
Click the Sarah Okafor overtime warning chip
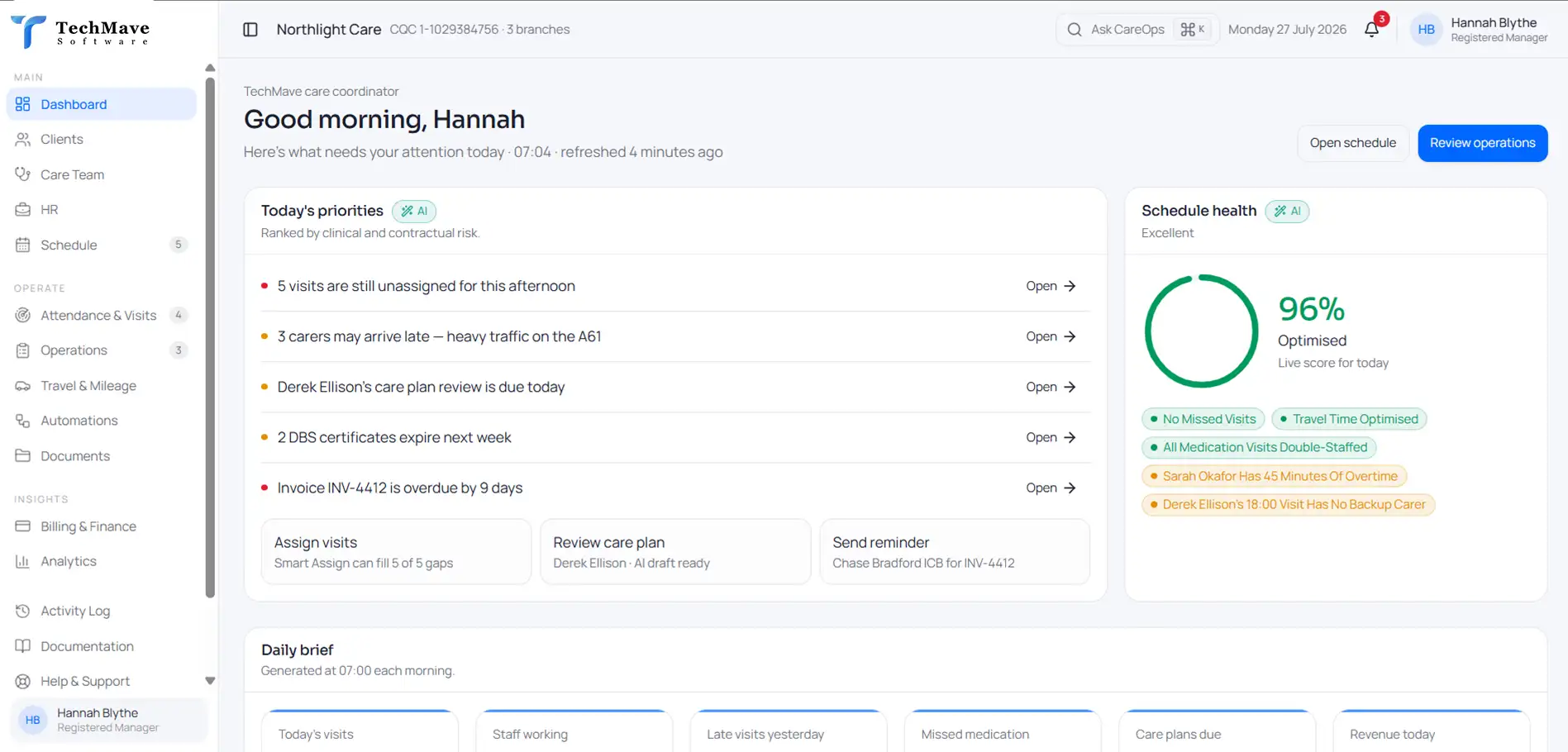[x=1274, y=476]
